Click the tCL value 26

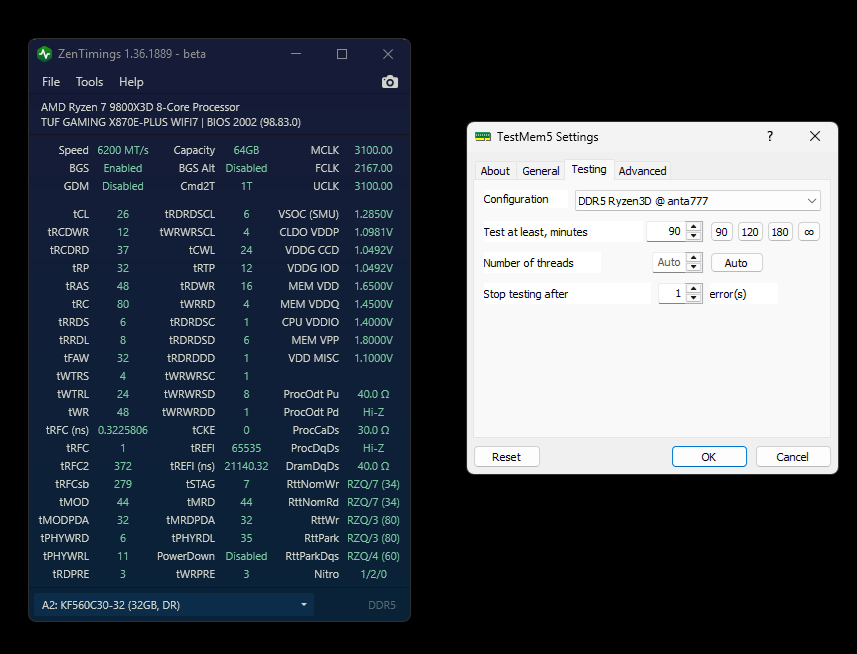[123, 214]
